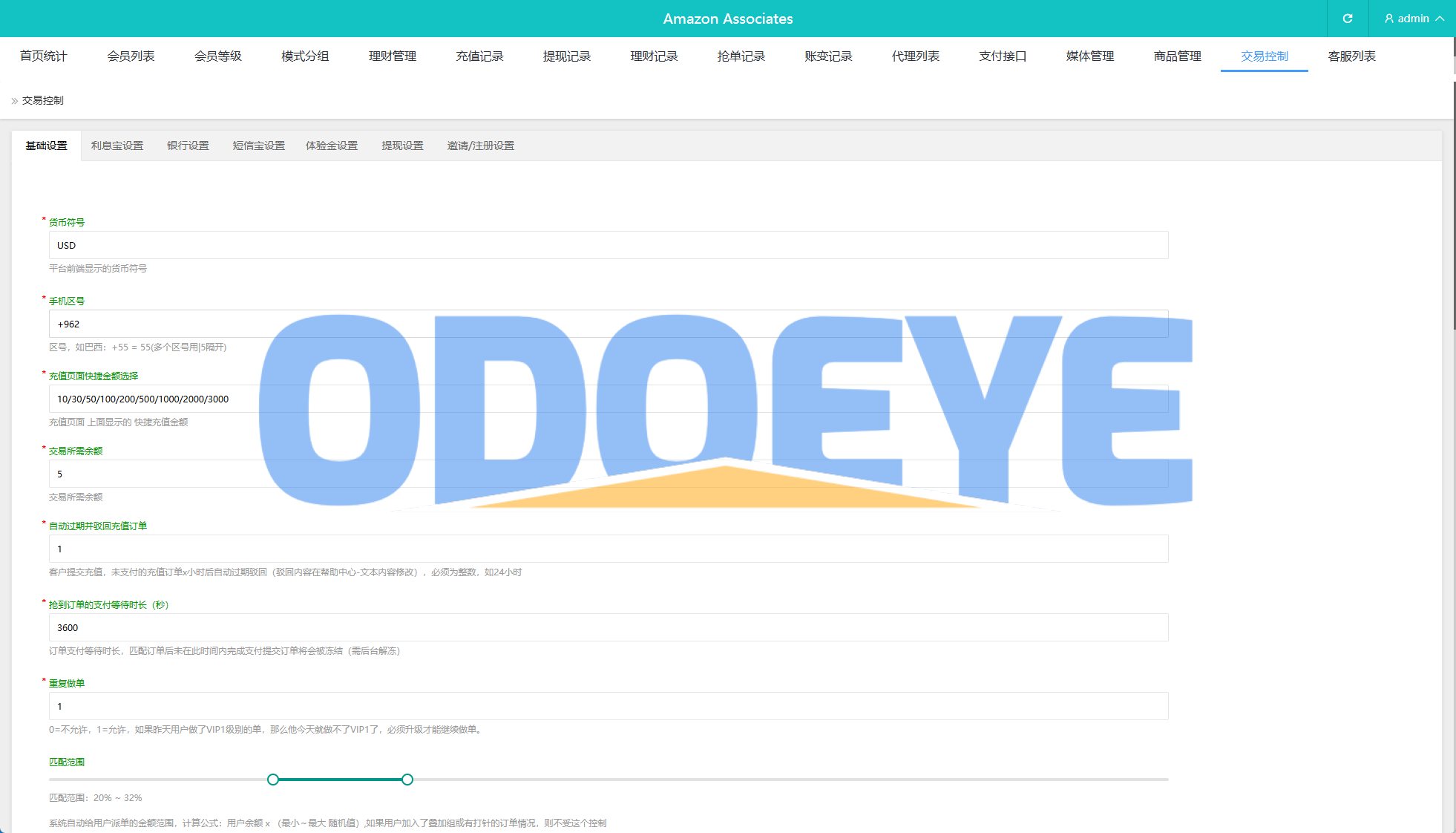
Task: Click the admin user icon
Action: click(1389, 19)
